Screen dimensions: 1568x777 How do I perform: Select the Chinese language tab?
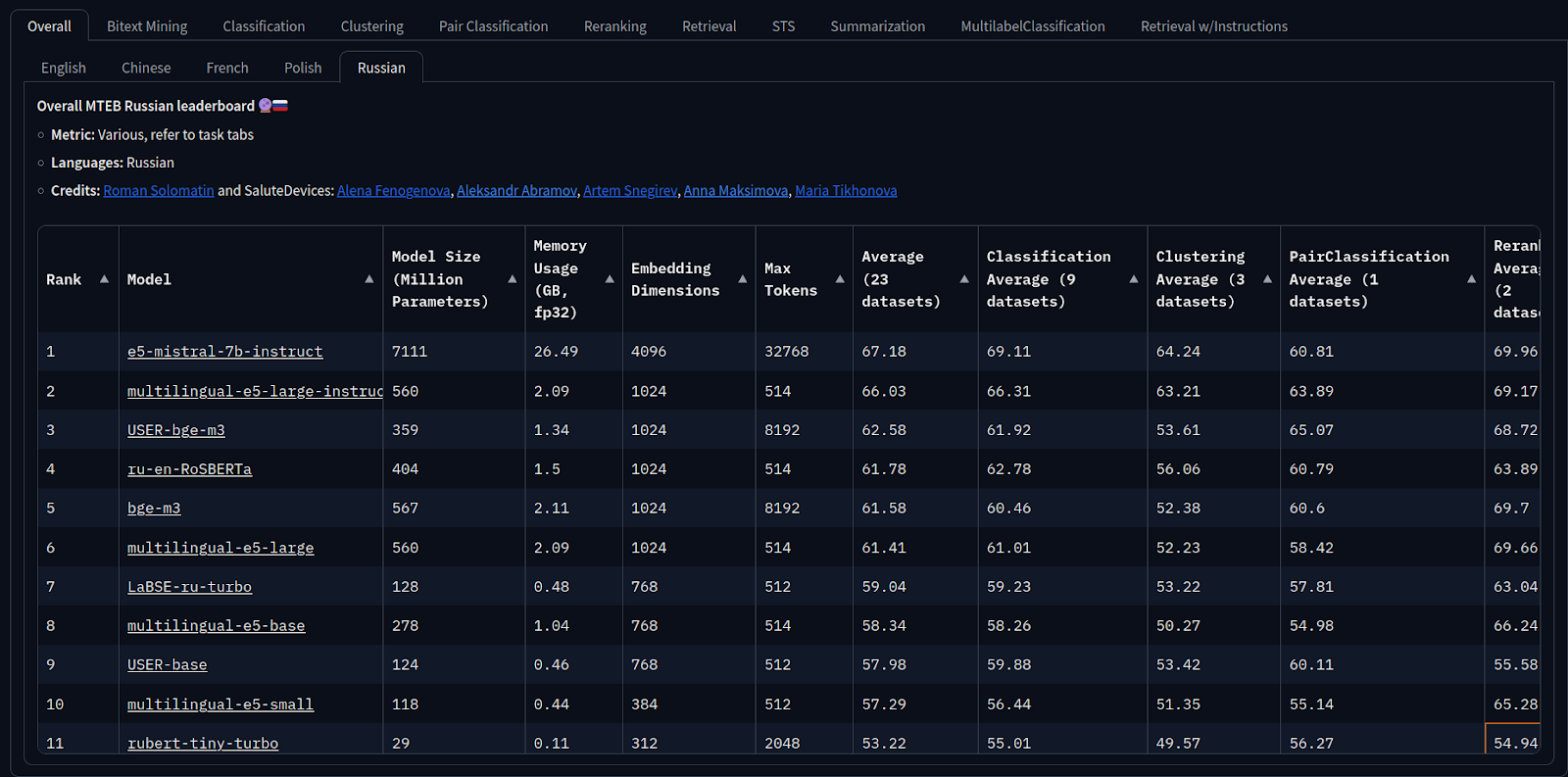tap(146, 68)
